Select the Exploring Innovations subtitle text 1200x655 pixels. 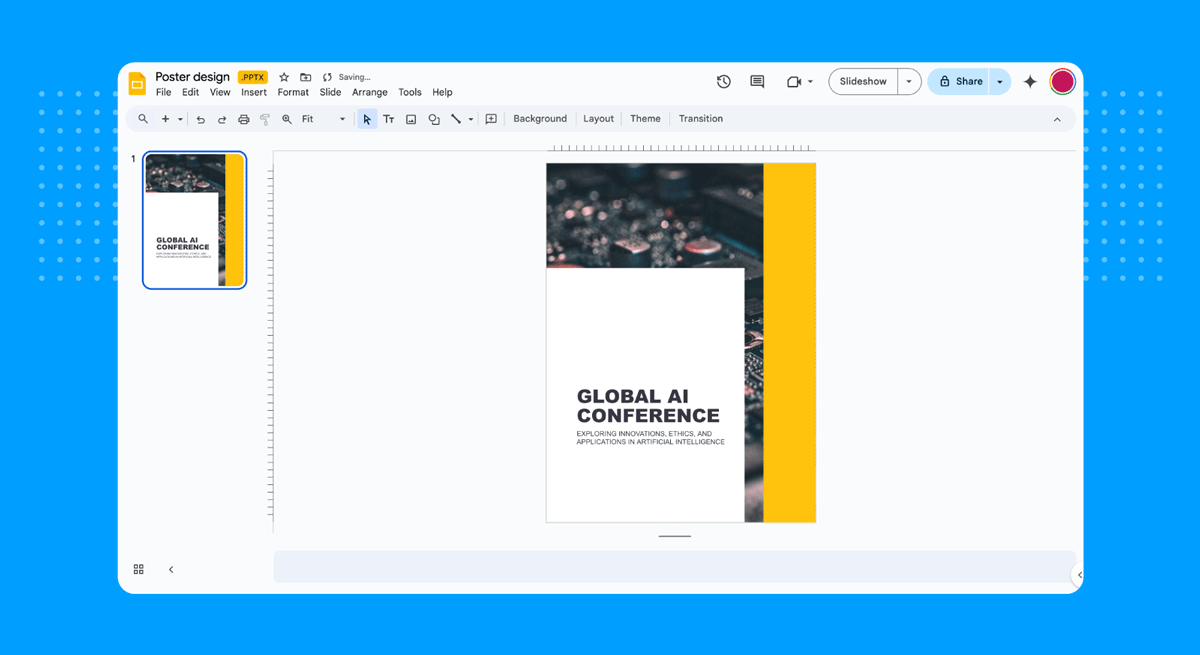[x=650, y=438]
